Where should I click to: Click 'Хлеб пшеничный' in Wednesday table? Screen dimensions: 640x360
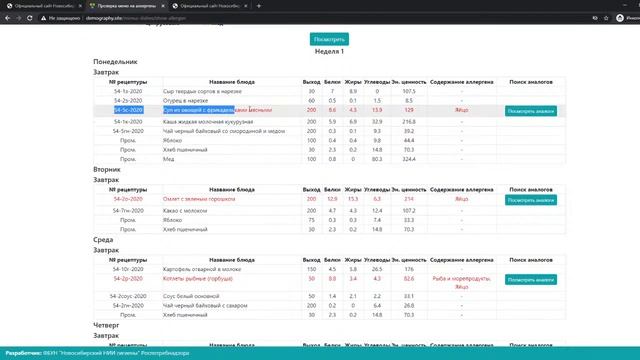tap(185, 315)
